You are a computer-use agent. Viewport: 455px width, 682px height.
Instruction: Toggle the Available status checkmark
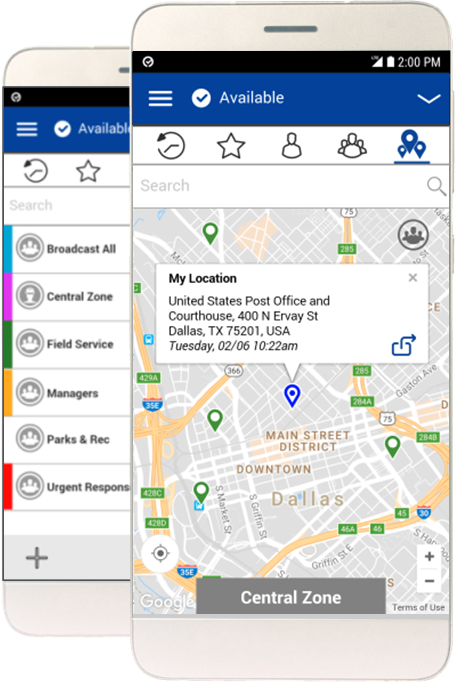coord(201,98)
